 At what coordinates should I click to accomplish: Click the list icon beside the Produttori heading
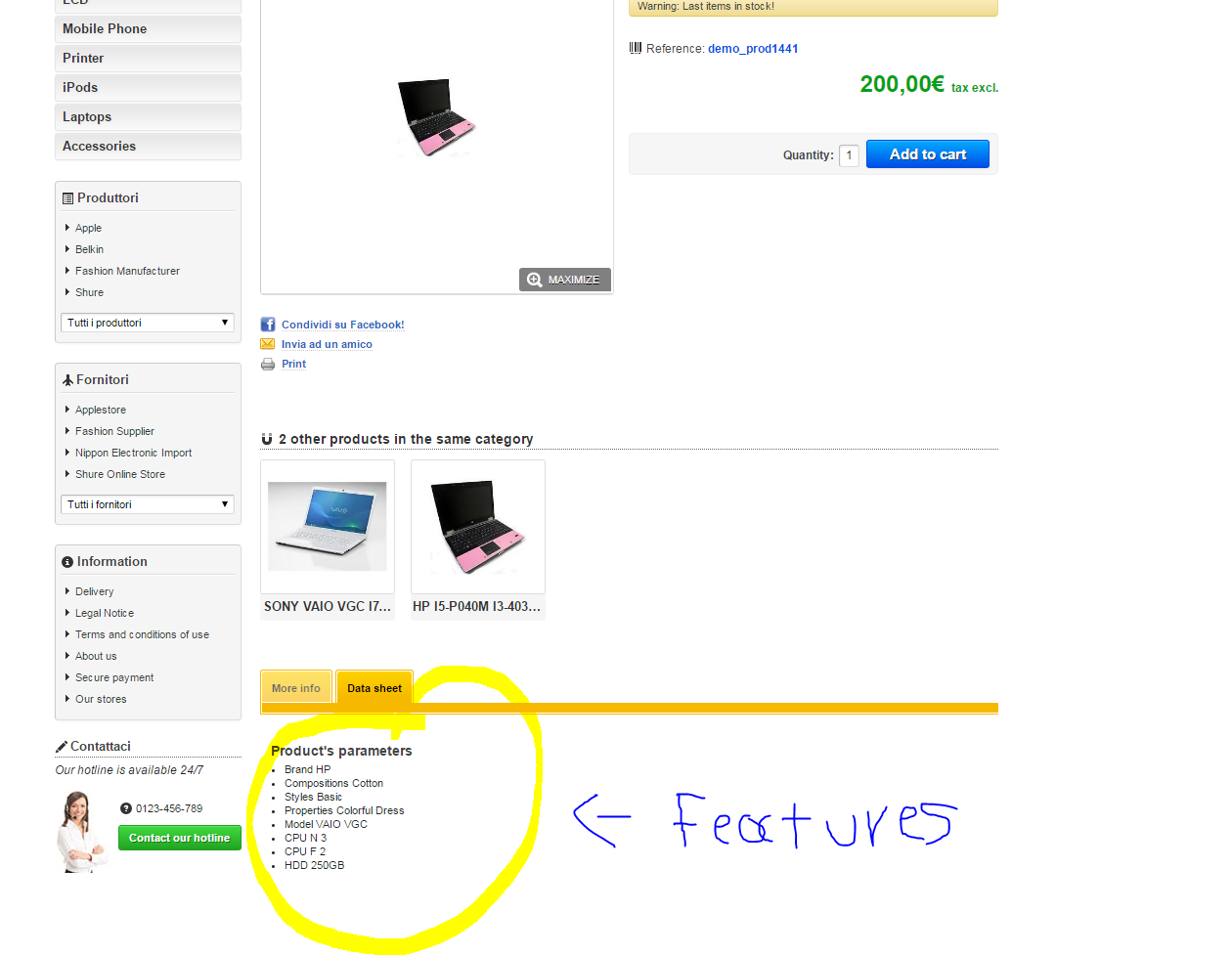click(x=67, y=198)
